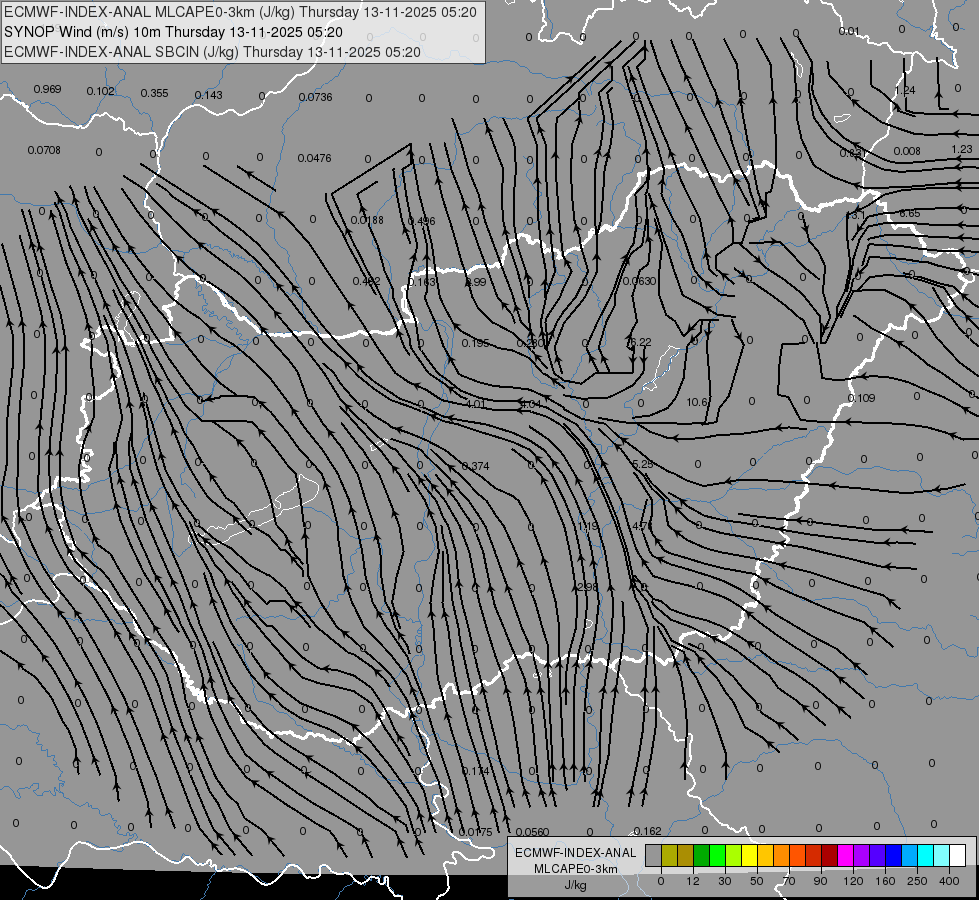979x900 pixels.
Task: Click the map value 0.0476
Action: (x=315, y=158)
